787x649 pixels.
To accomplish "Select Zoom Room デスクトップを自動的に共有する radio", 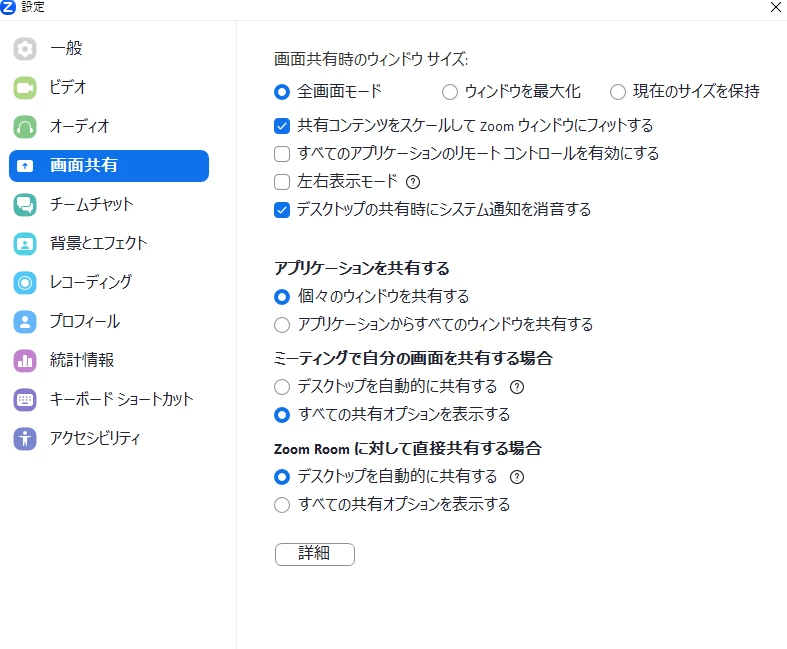I will (282, 476).
